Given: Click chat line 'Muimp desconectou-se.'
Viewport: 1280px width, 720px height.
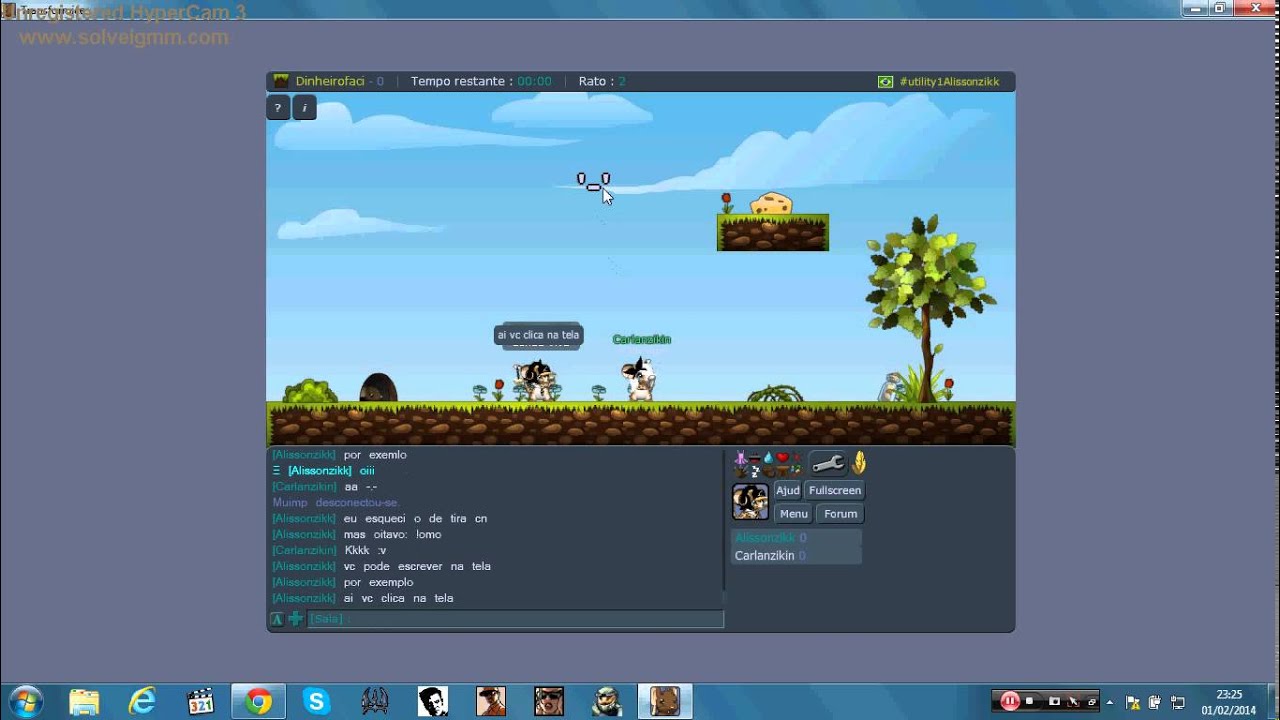Looking at the screenshot, I should click(x=336, y=503).
